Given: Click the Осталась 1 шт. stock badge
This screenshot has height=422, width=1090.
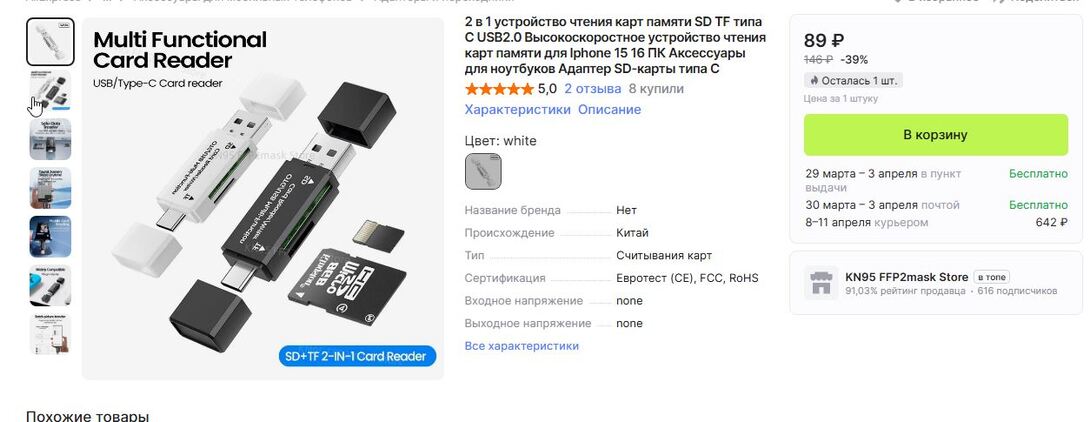Looking at the screenshot, I should (x=854, y=81).
